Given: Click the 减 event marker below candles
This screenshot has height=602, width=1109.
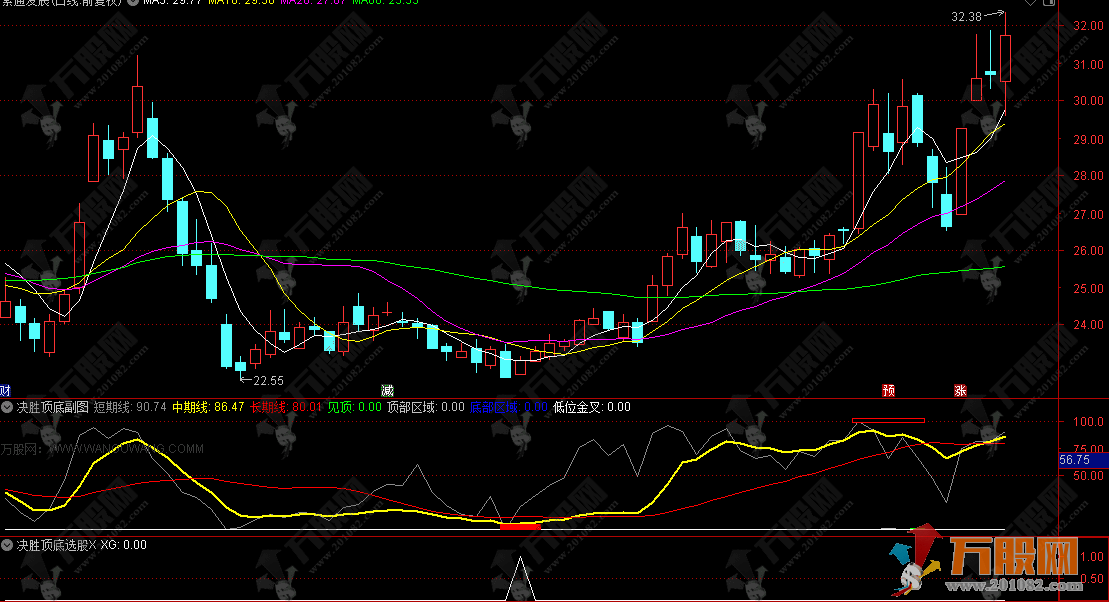Looking at the screenshot, I should [387, 390].
